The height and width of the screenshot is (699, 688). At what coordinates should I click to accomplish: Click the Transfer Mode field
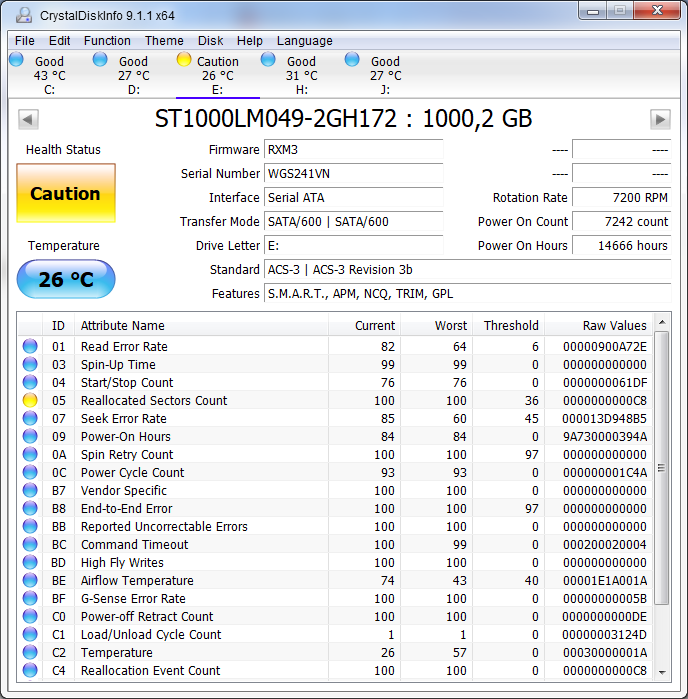(354, 222)
